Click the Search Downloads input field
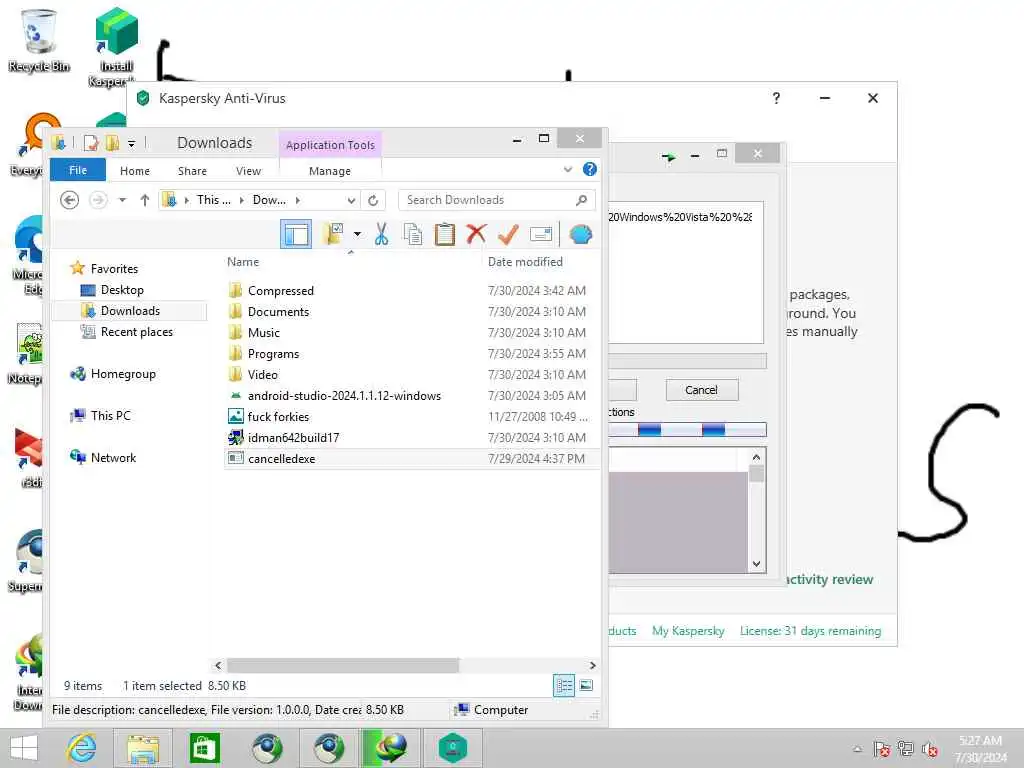The width and height of the screenshot is (1024, 768). coord(488,200)
